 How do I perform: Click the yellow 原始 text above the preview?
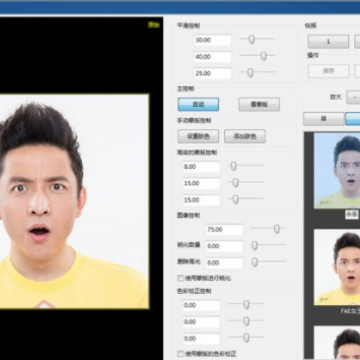(154, 25)
